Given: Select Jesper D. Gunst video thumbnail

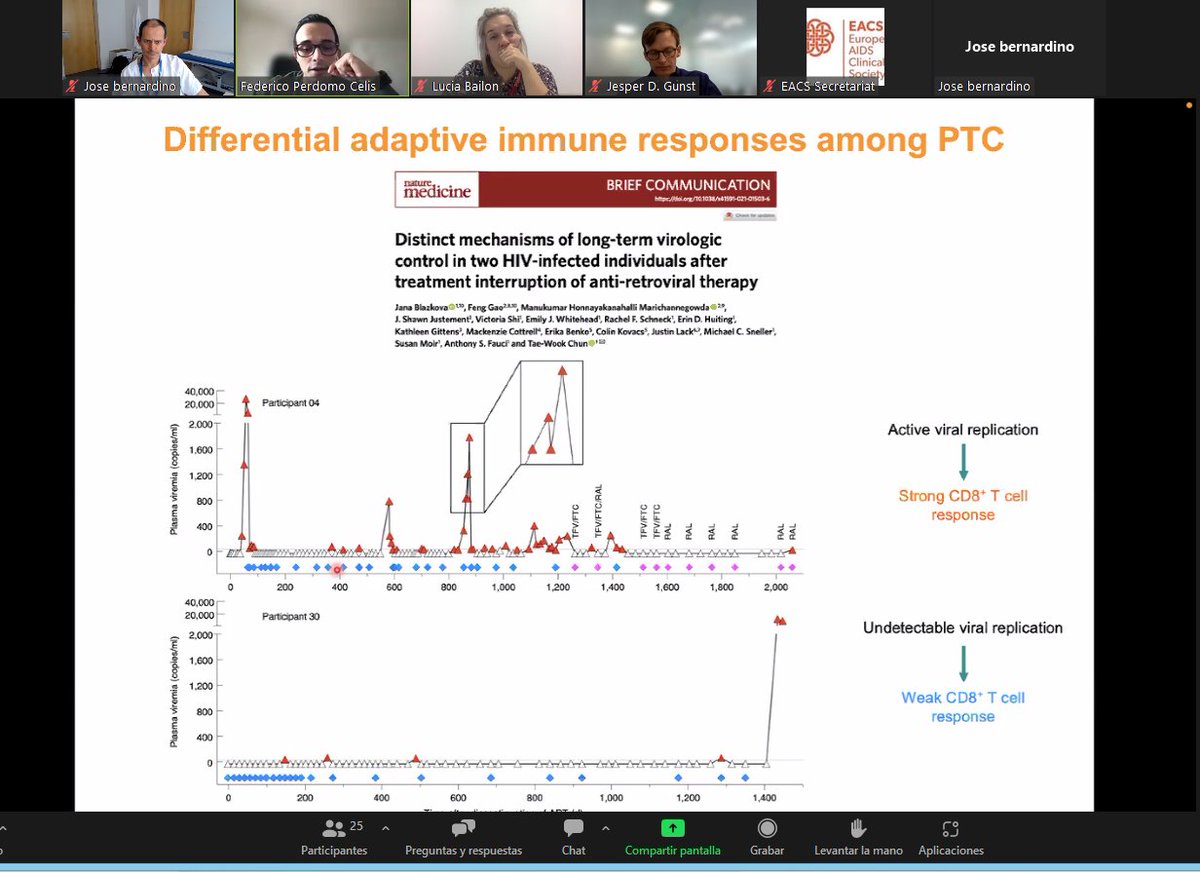Looking at the screenshot, I should click(x=671, y=47).
